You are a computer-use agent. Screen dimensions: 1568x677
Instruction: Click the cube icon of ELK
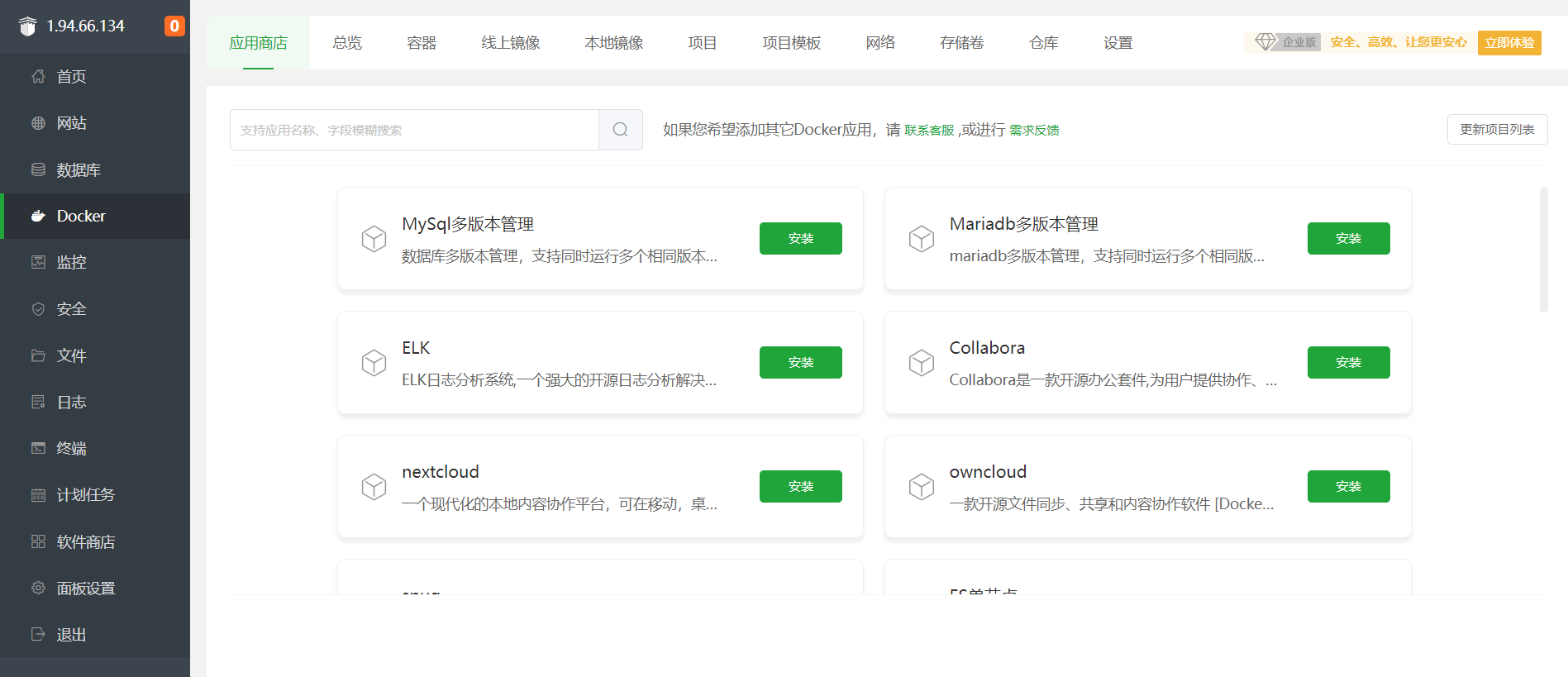(x=374, y=363)
